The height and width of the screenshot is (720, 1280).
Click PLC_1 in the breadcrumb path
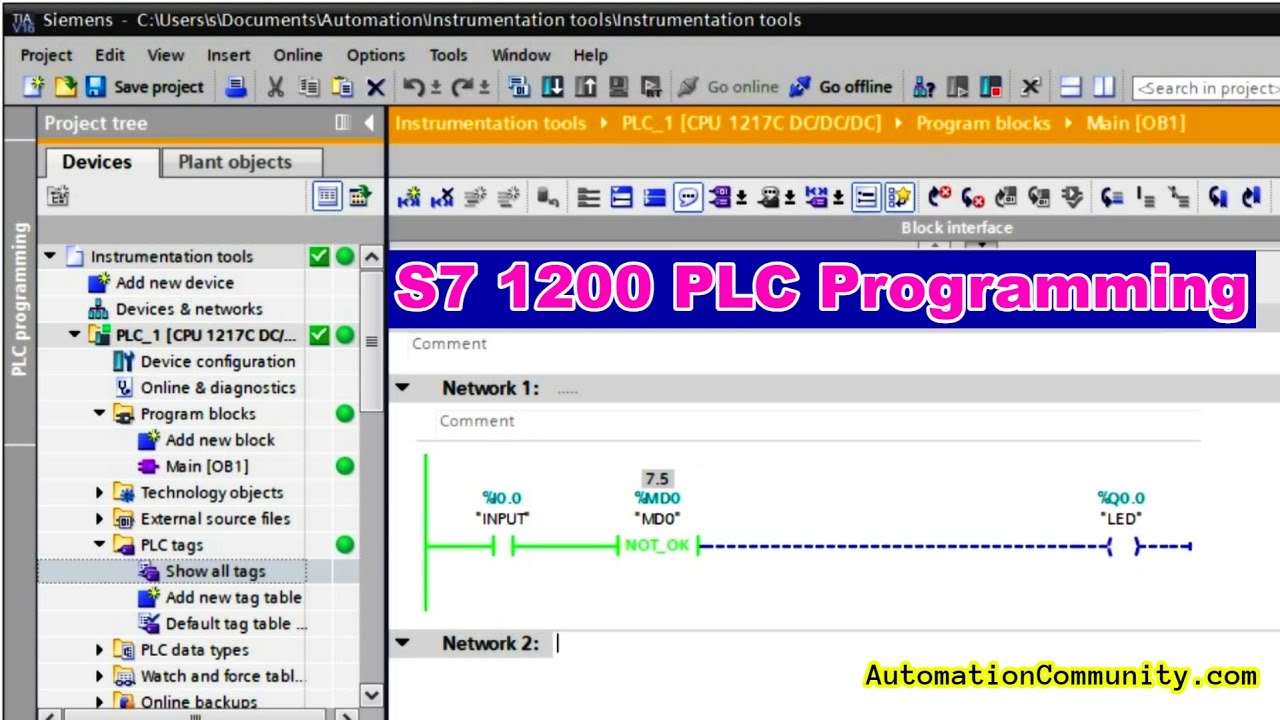pos(751,123)
